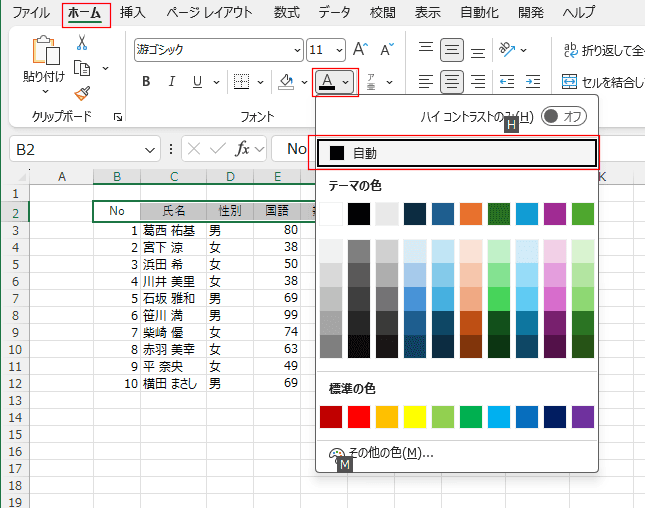
Task: Apply Italic formatting
Action: 171,82
